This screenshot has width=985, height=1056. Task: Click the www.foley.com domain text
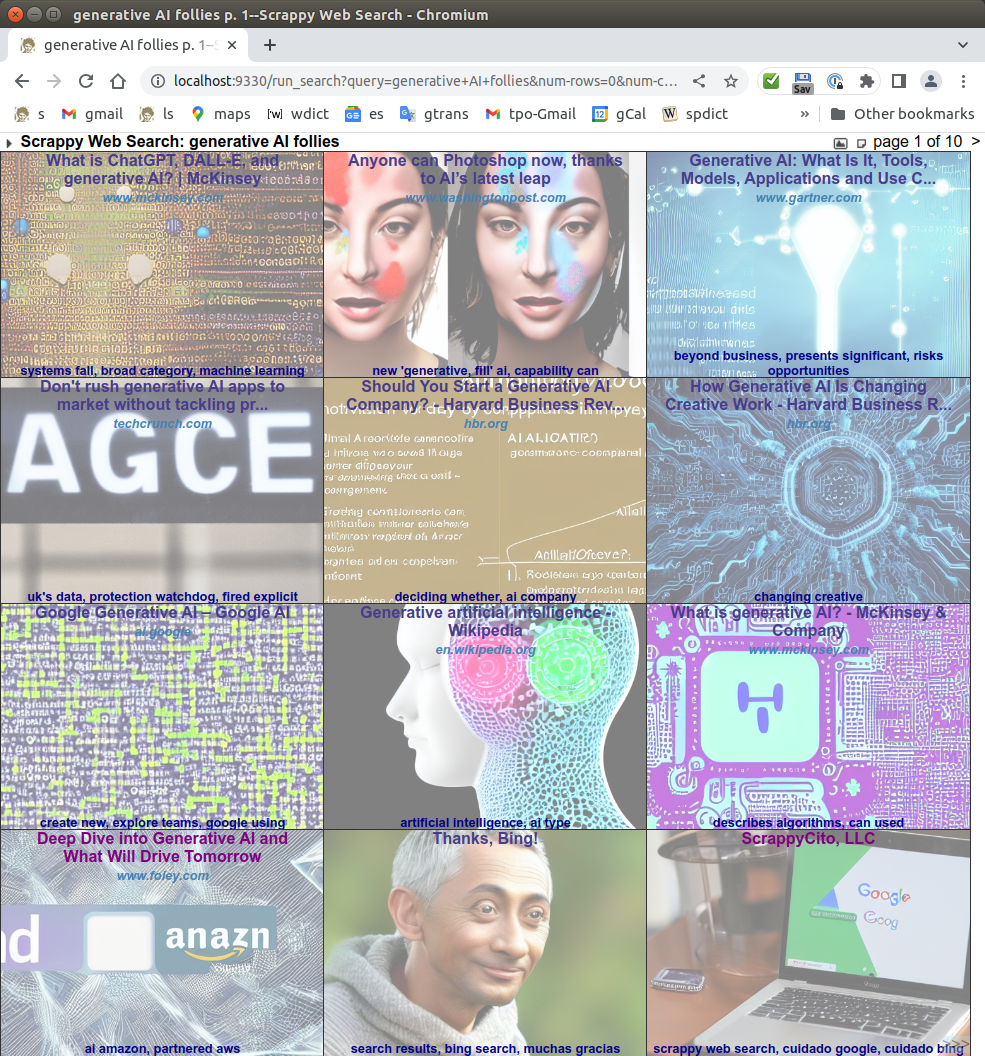click(162, 876)
